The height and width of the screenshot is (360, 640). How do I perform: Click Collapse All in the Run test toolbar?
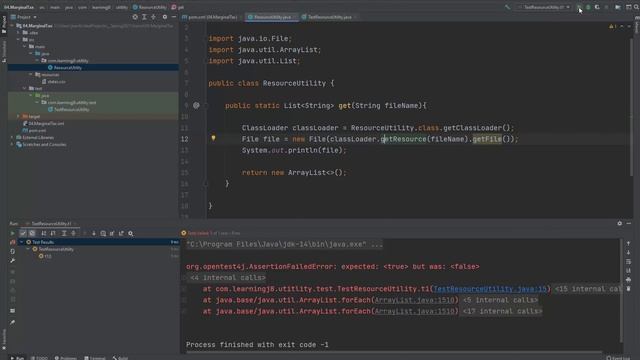click(73, 233)
